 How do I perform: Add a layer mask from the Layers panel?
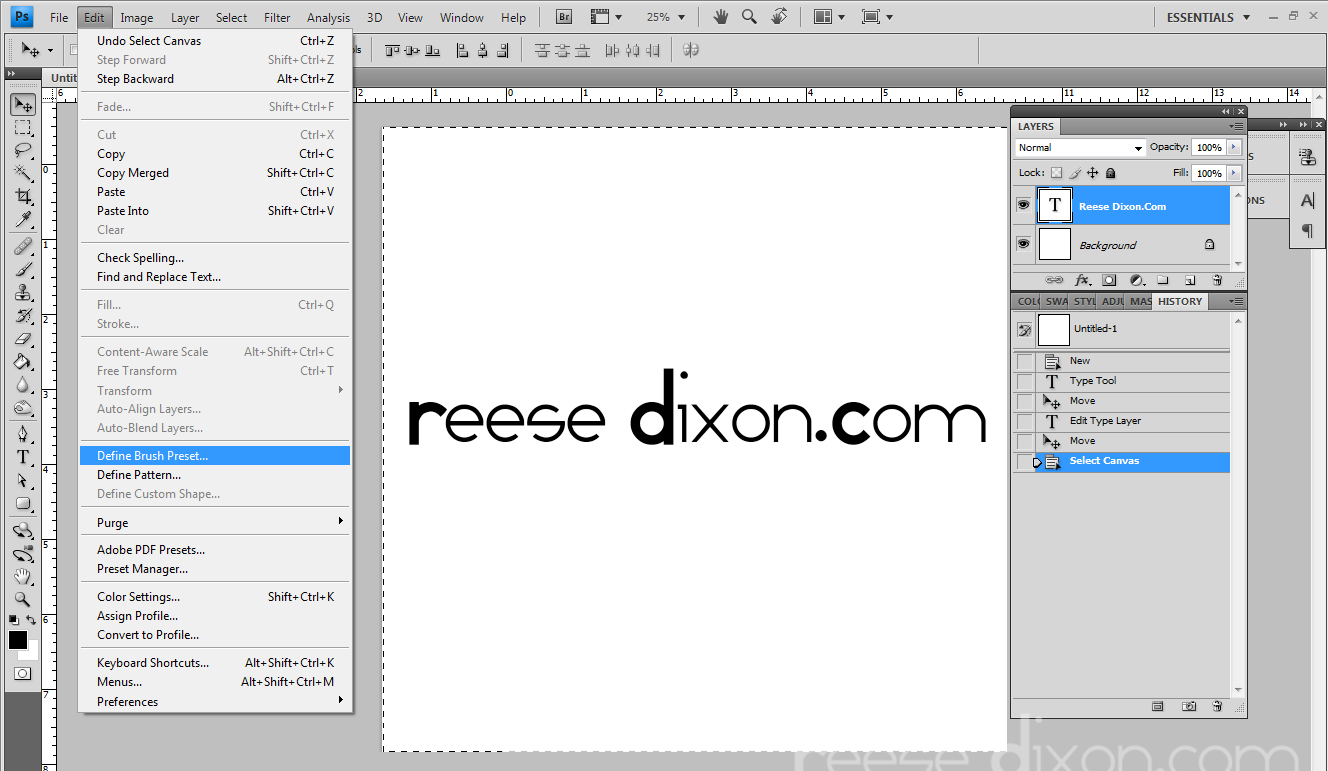click(x=1108, y=281)
